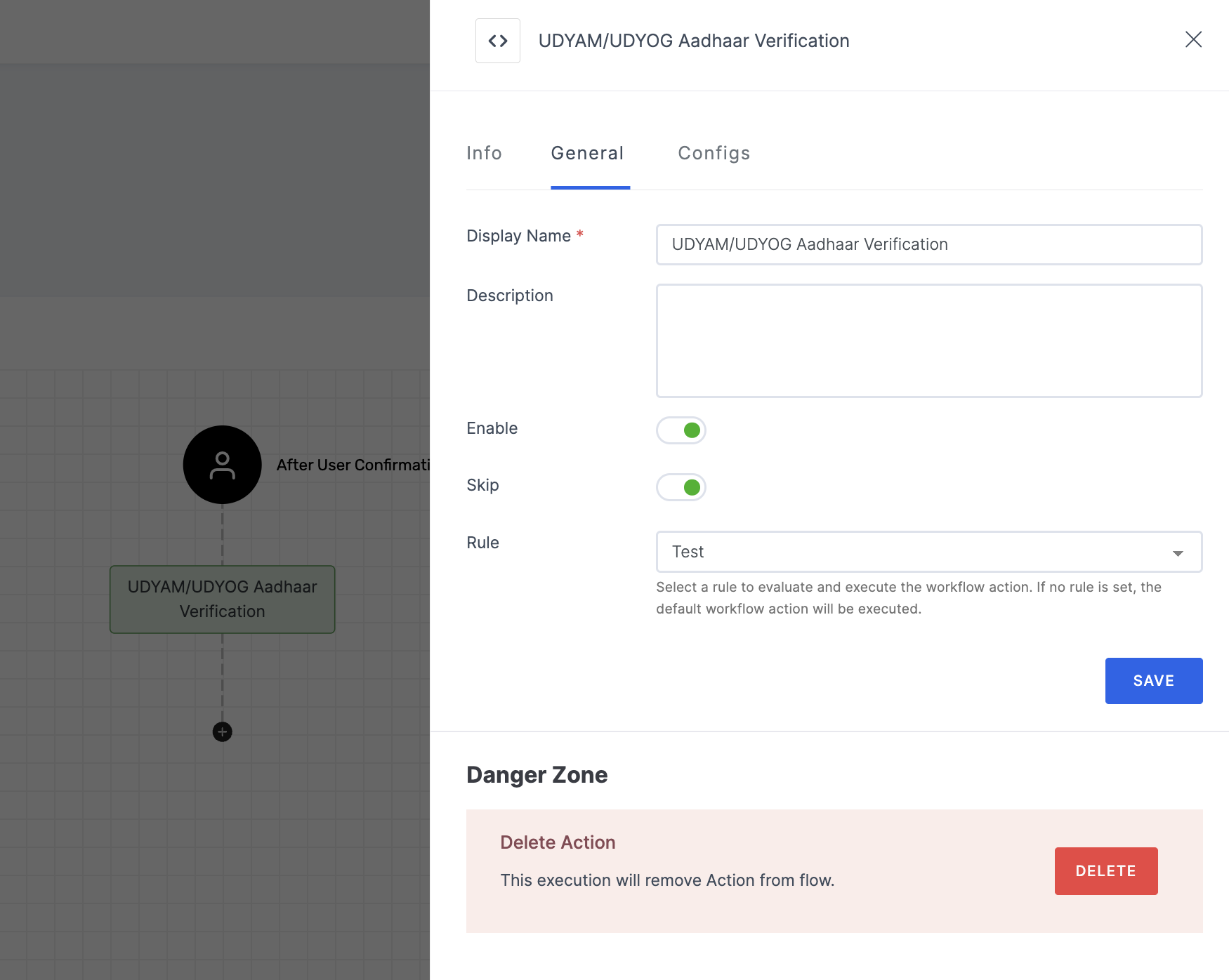This screenshot has height=980, width=1229.
Task: Click the rule helper text below dropdown
Action: pos(909,598)
